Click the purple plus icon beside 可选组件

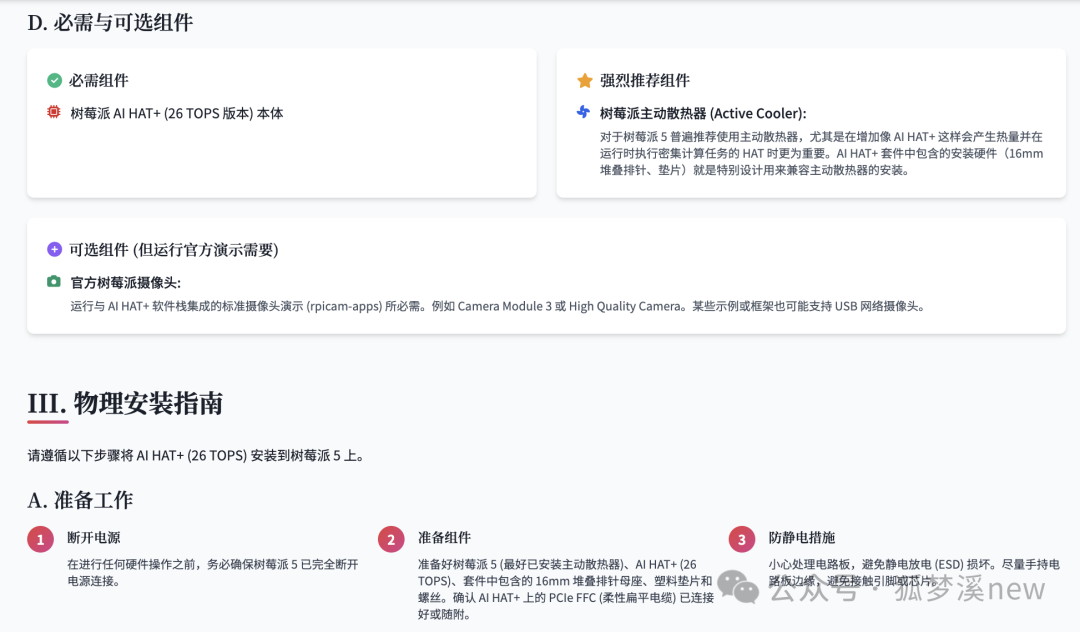tap(54, 249)
